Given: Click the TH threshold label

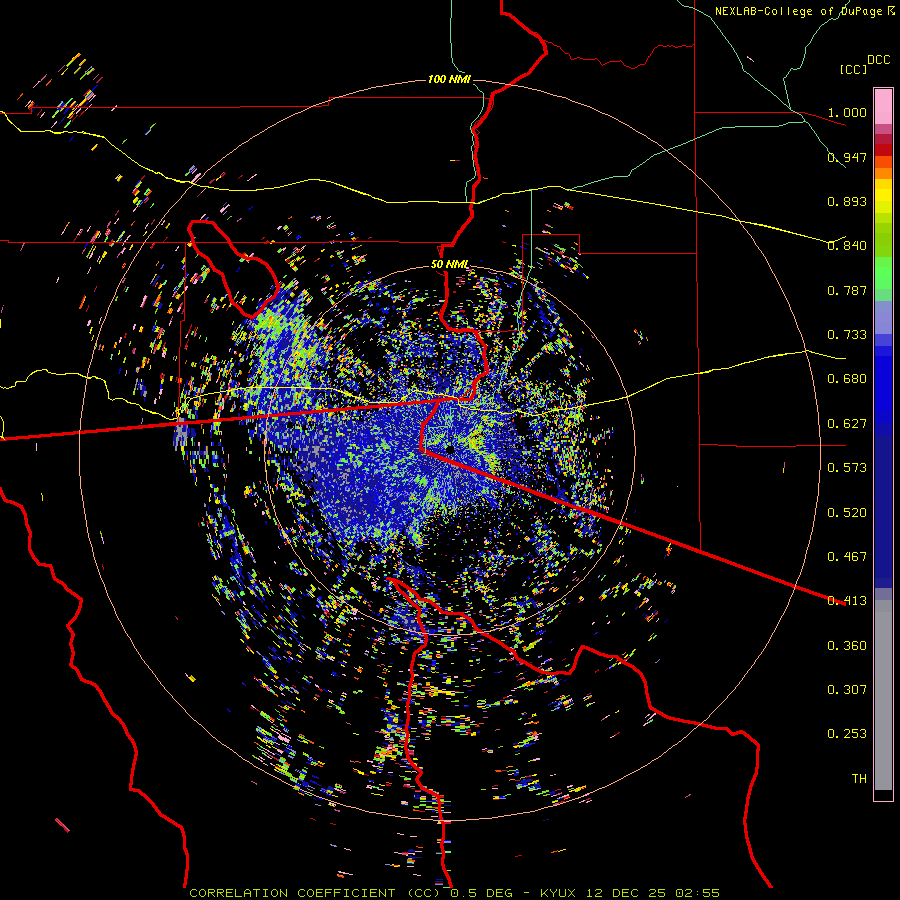Looking at the screenshot, I should [859, 779].
